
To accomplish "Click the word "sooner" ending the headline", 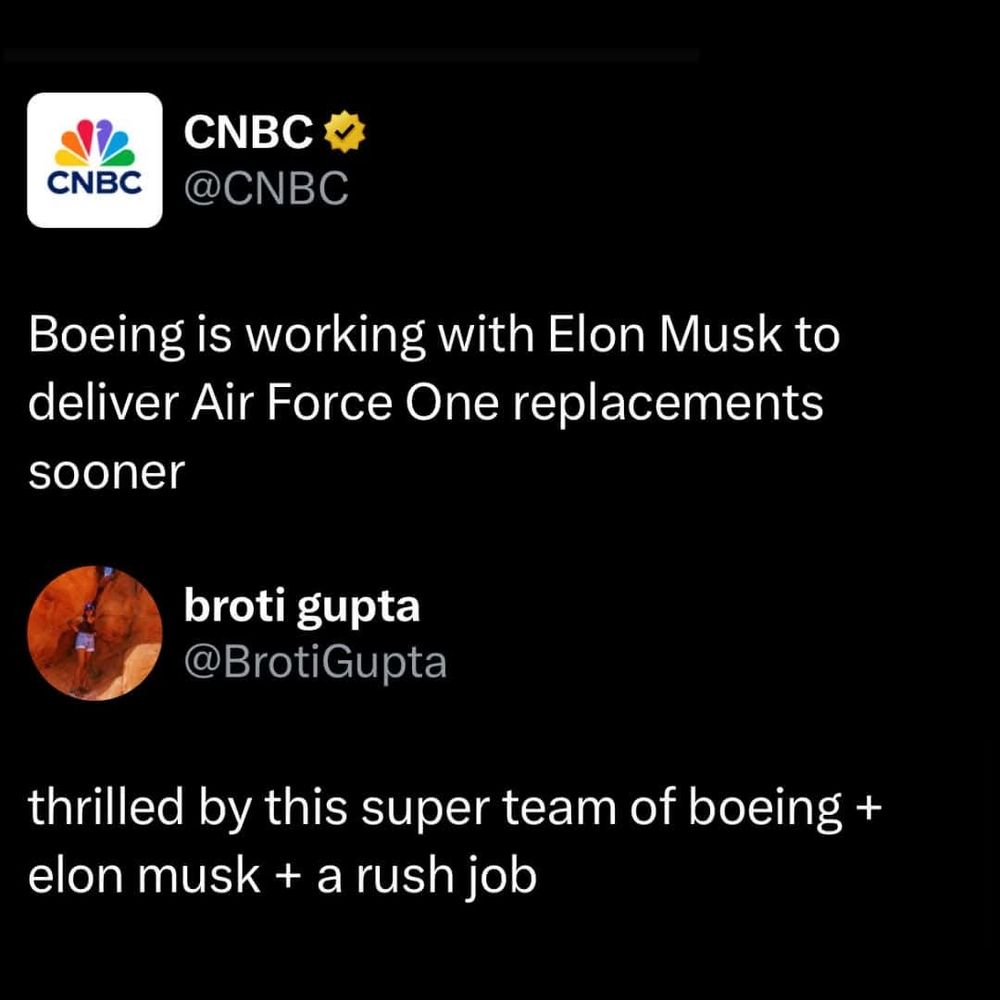I will pyautogui.click(x=107, y=472).
